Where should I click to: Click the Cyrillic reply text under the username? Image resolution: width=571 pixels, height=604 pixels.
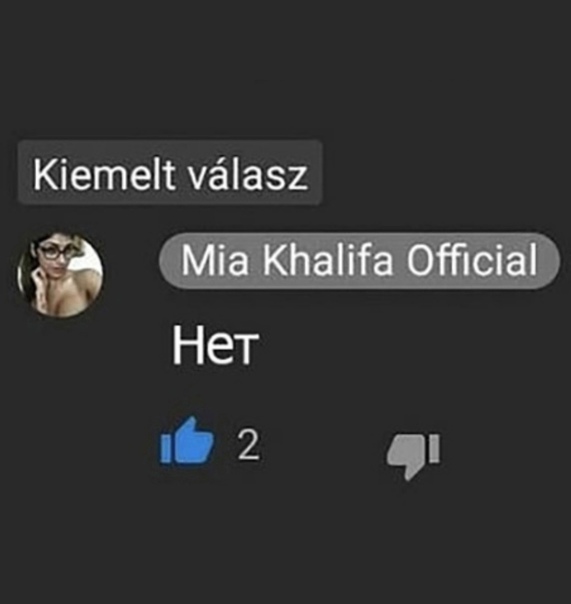[x=215, y=345]
